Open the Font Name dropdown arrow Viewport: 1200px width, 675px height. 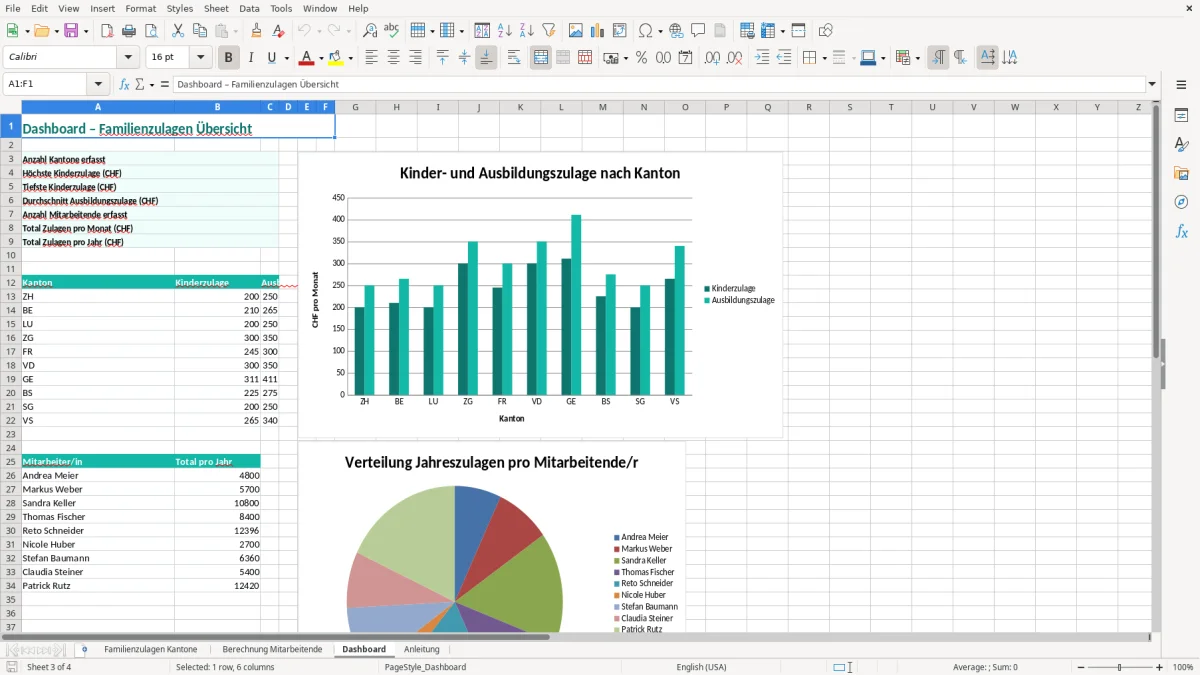coord(127,58)
